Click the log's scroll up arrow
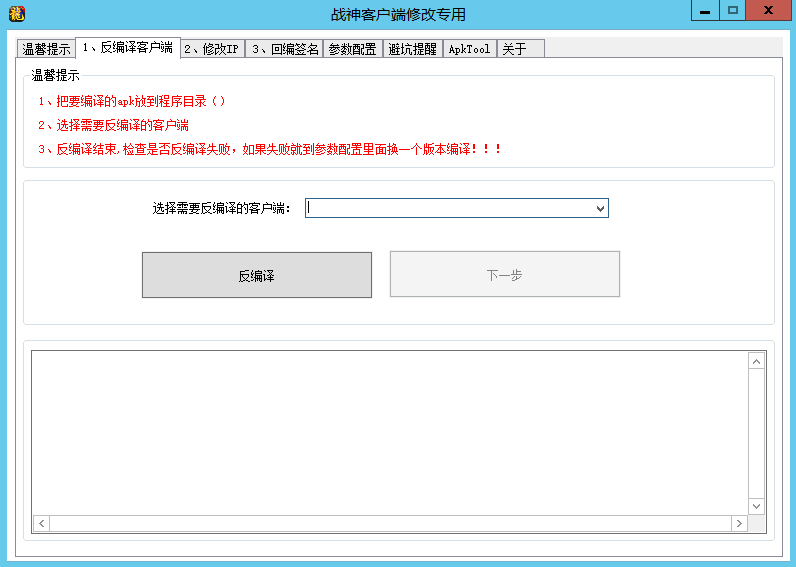This screenshot has height=567, width=796. [756, 359]
